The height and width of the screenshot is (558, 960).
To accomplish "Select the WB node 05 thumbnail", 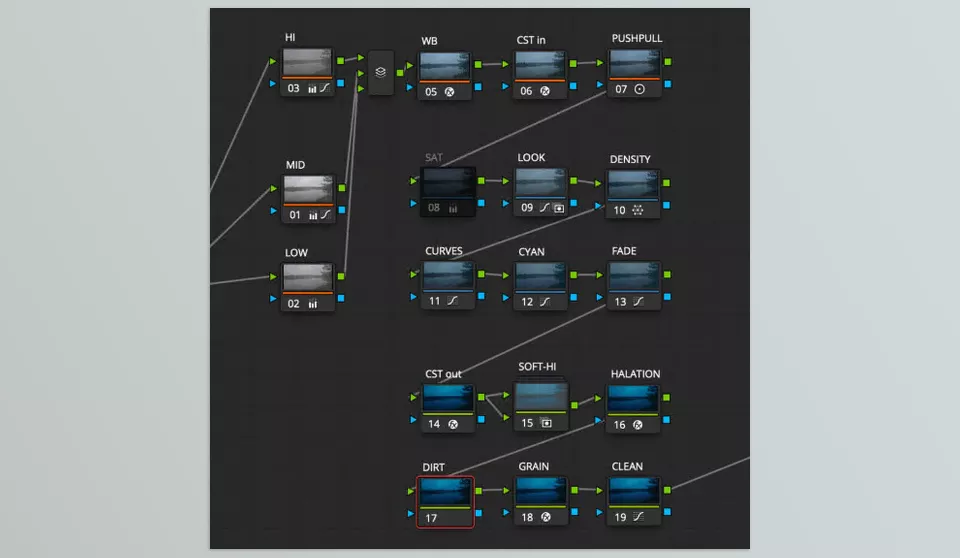I will (x=445, y=66).
